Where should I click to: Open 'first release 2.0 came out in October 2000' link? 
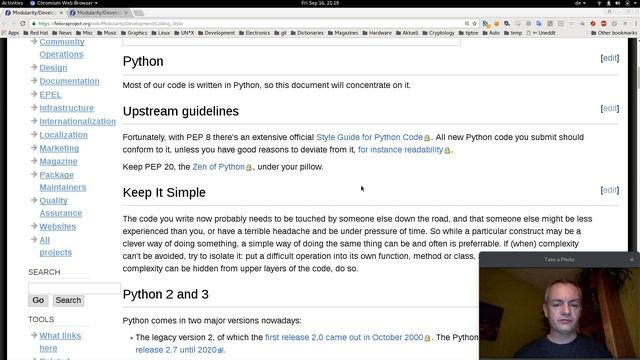[344, 337]
